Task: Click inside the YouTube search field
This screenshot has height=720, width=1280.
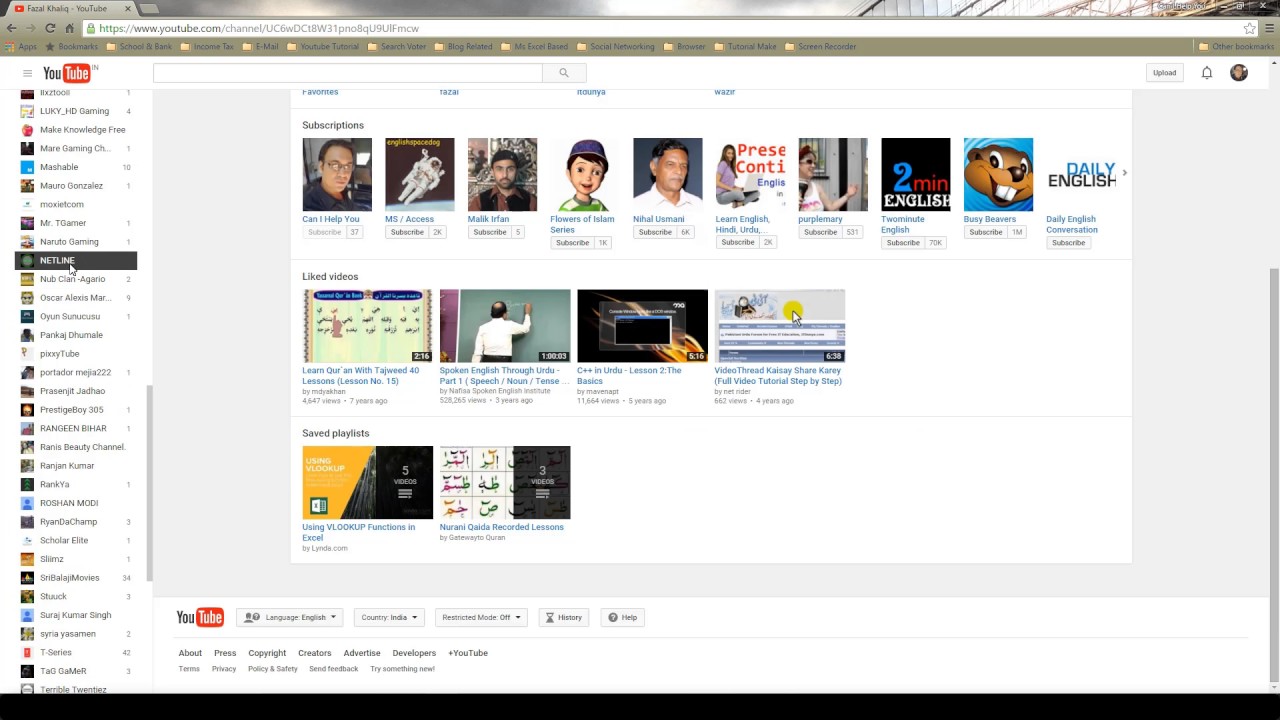Action: [348, 72]
